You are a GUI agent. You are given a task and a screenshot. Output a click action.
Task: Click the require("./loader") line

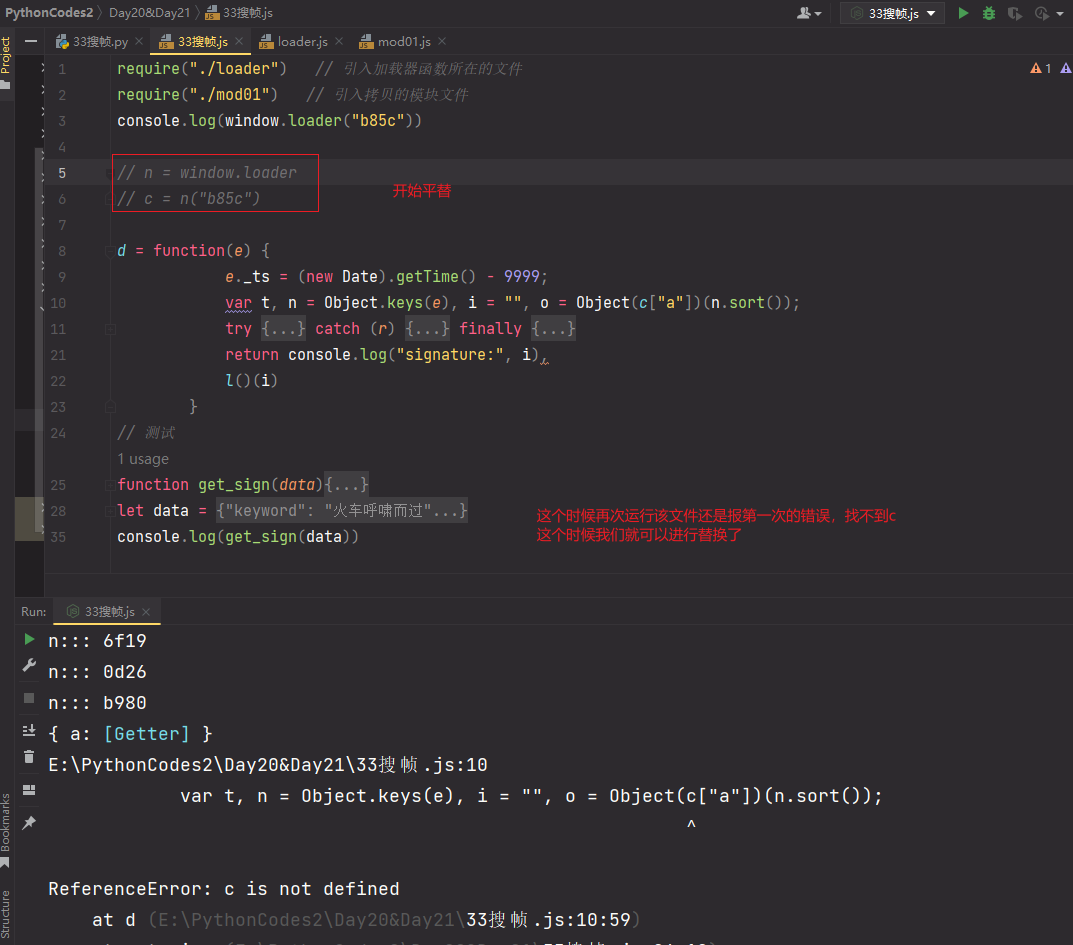[202, 68]
